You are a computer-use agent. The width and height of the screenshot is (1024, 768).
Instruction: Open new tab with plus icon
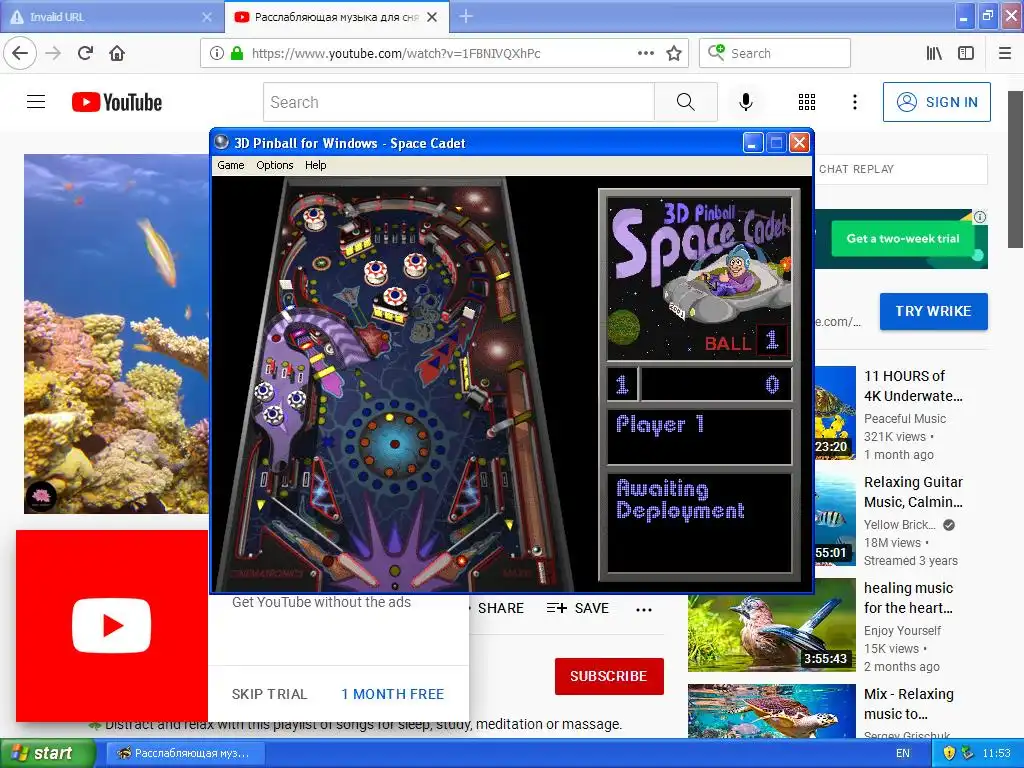click(466, 16)
